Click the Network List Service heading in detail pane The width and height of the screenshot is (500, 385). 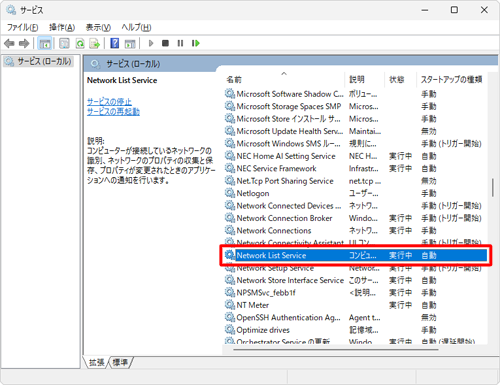point(122,80)
